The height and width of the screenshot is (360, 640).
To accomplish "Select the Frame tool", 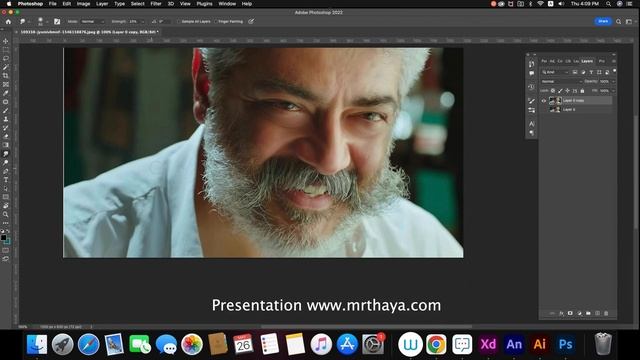I will click(x=6, y=84).
